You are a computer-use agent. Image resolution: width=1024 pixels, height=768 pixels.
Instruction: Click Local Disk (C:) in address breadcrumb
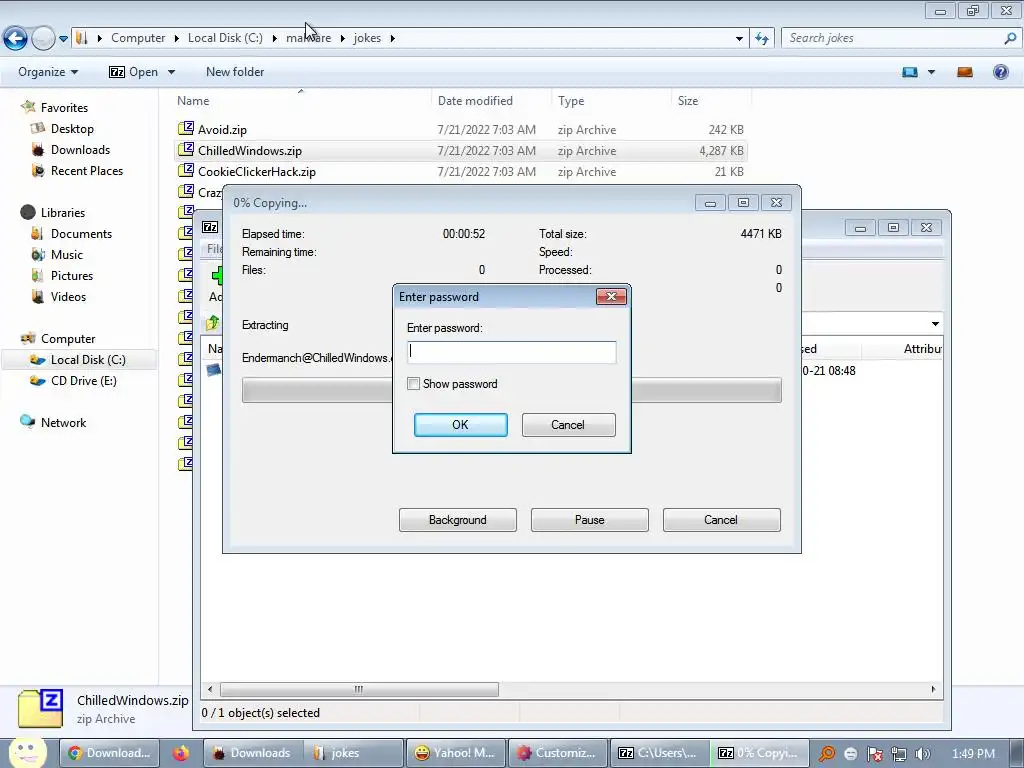(225, 38)
